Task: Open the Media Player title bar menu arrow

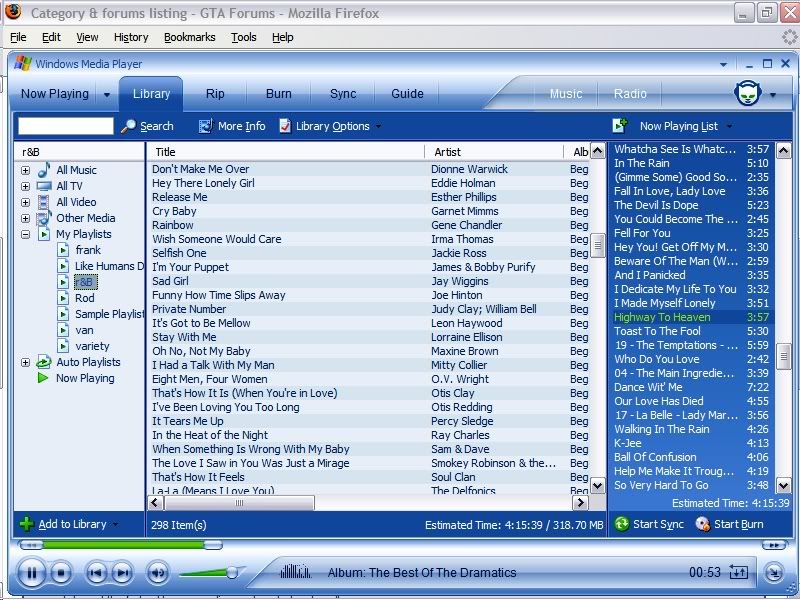Action: 723,64
